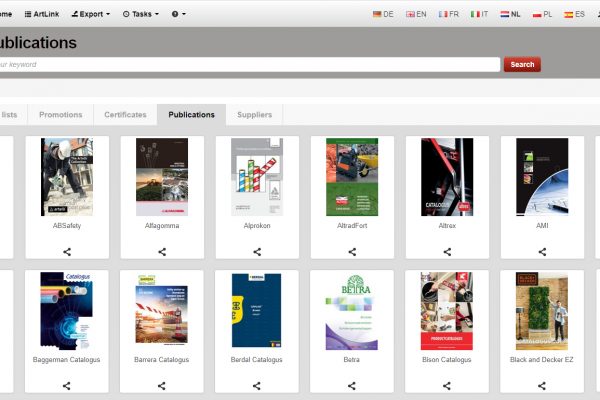Screen dimensions: 600x400
Task: Switch to the Promotions tab
Action: 60,115
